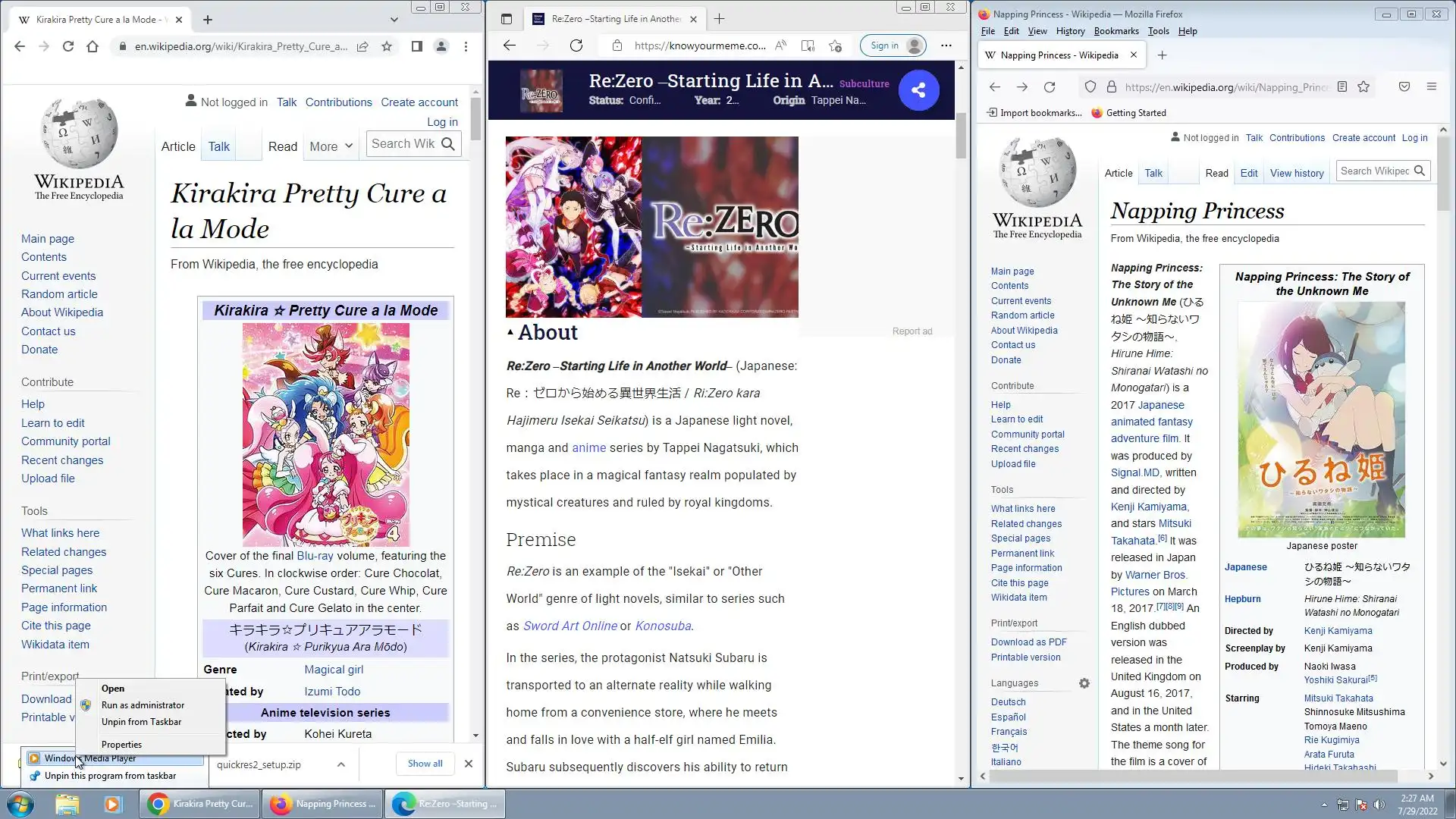Click Chrome's bookmark star icon

coord(387,46)
